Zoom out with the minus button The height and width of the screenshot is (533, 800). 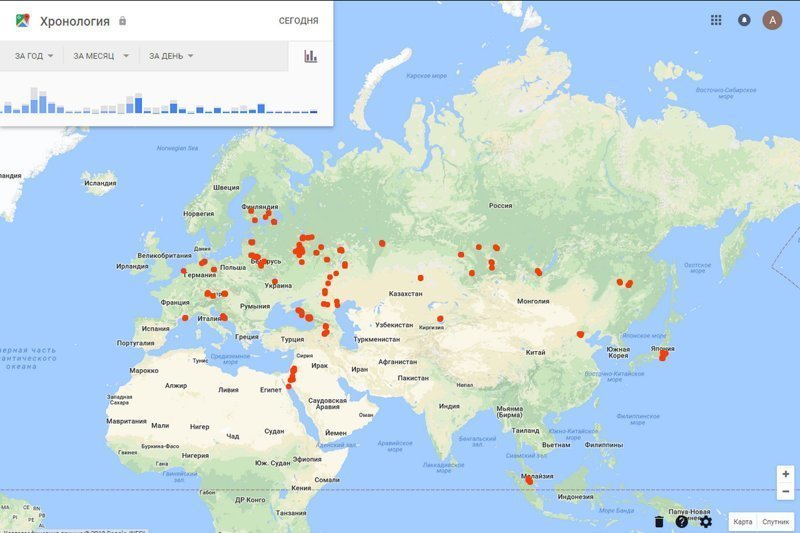[786, 491]
